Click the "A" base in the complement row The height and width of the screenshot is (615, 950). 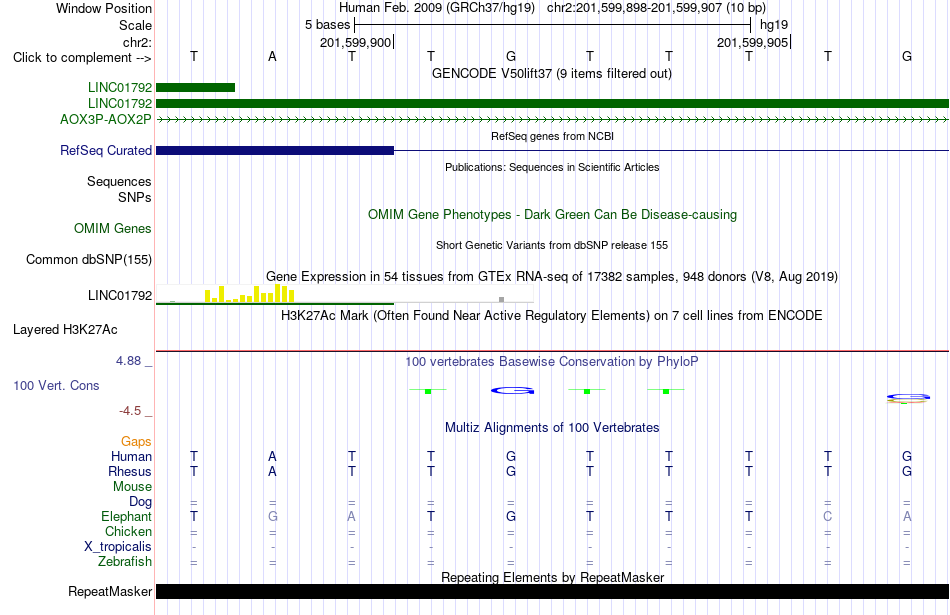tap(273, 57)
